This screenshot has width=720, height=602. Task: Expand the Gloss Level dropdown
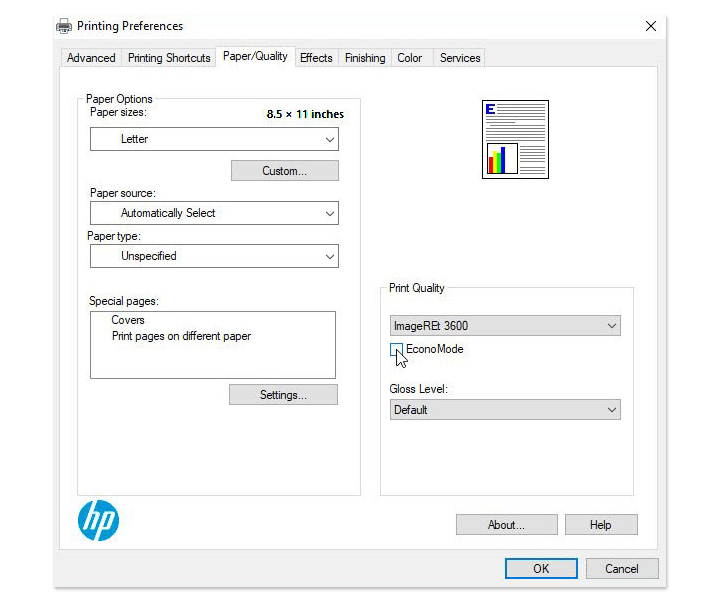[x=505, y=410]
